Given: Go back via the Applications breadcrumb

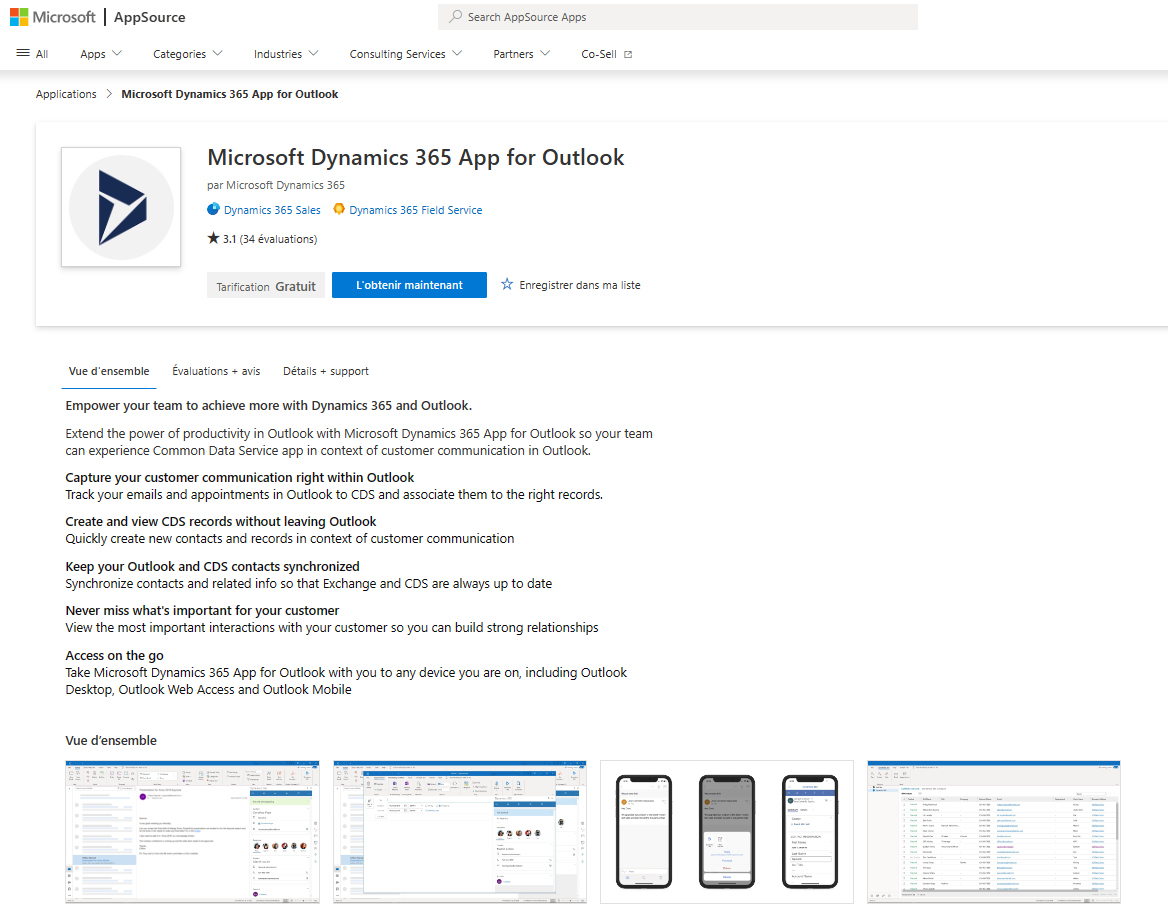Looking at the screenshot, I should [x=66, y=93].
